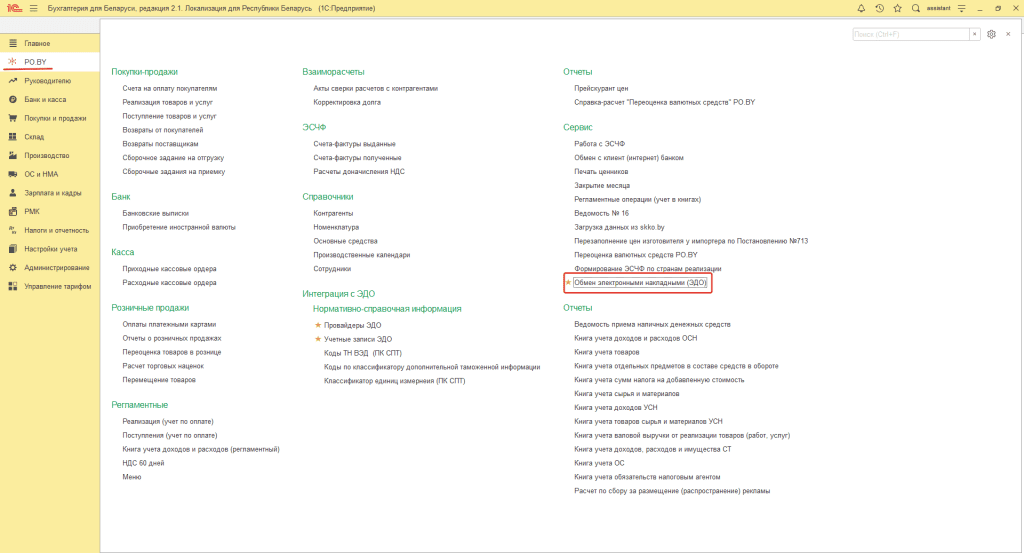Open Счета-фактуры выданные
Image resolution: width=1024 pixels, height=553 pixels.
click(355, 144)
